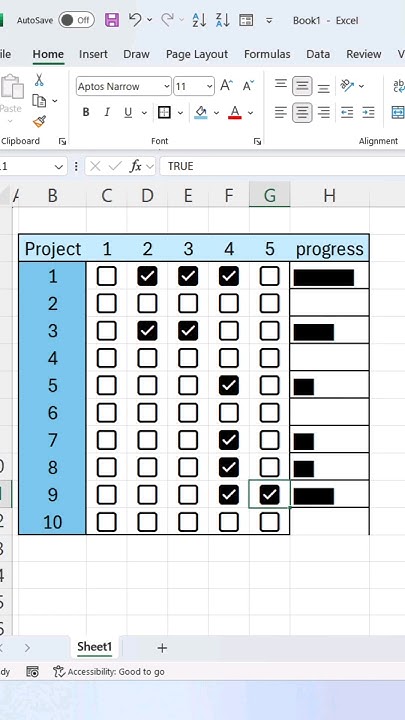The image size is (405, 720).
Task: Expand the font size 11 dropdown
Action: pyautogui.click(x=209, y=86)
